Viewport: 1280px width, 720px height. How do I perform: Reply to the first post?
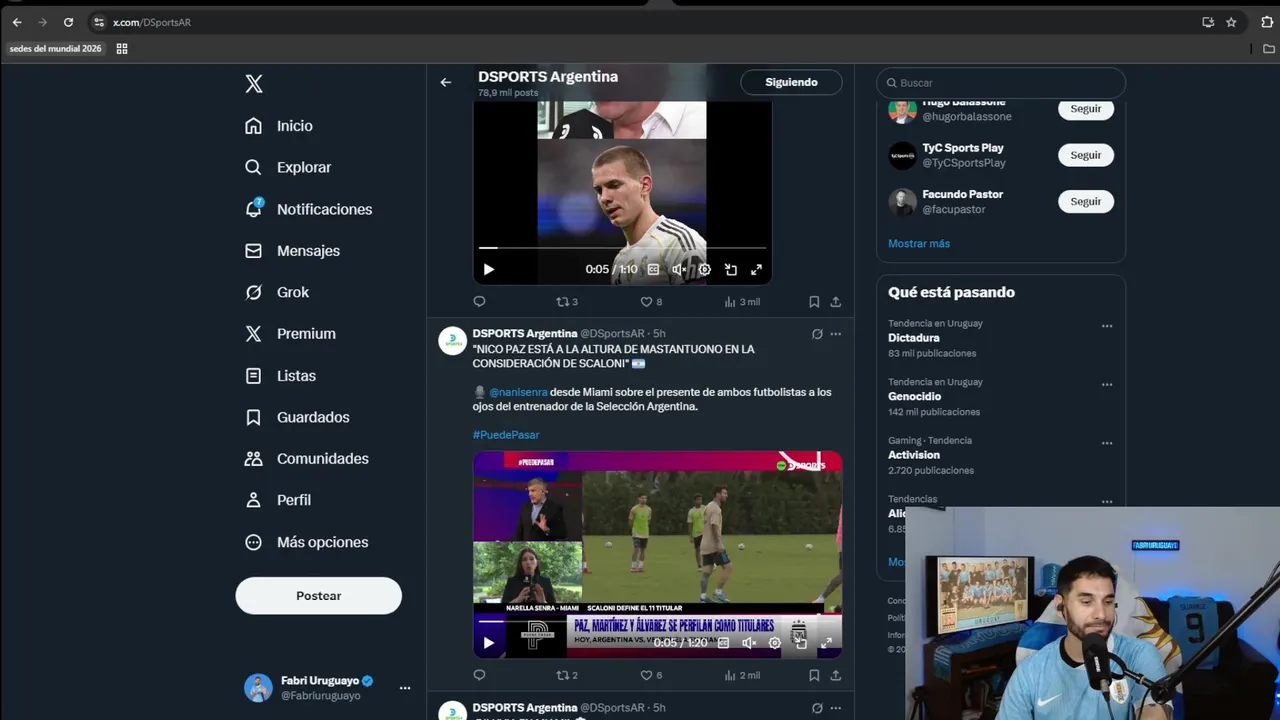(479, 301)
